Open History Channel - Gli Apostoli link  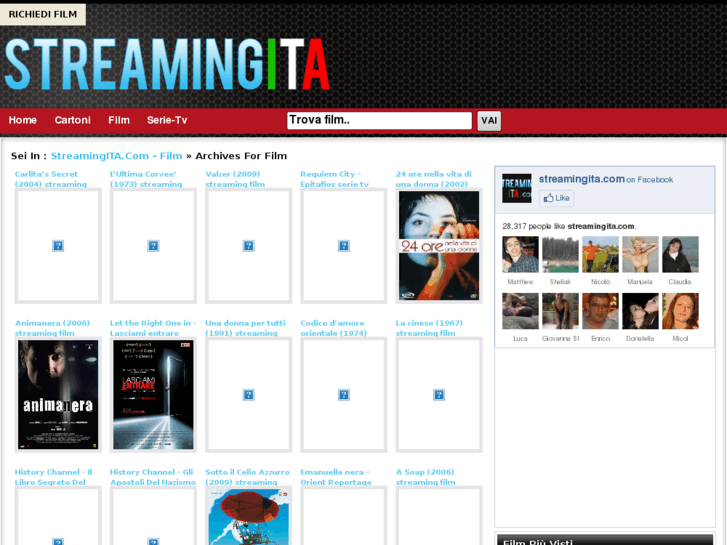pyautogui.click(x=153, y=477)
